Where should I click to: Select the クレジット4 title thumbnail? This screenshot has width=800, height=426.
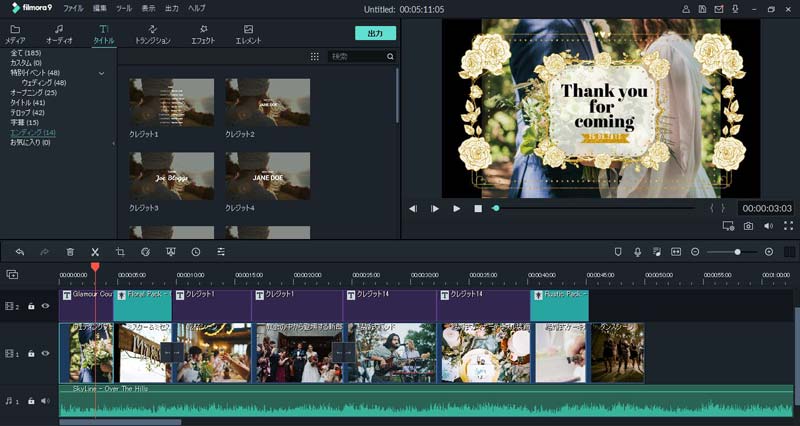pyautogui.click(x=268, y=176)
